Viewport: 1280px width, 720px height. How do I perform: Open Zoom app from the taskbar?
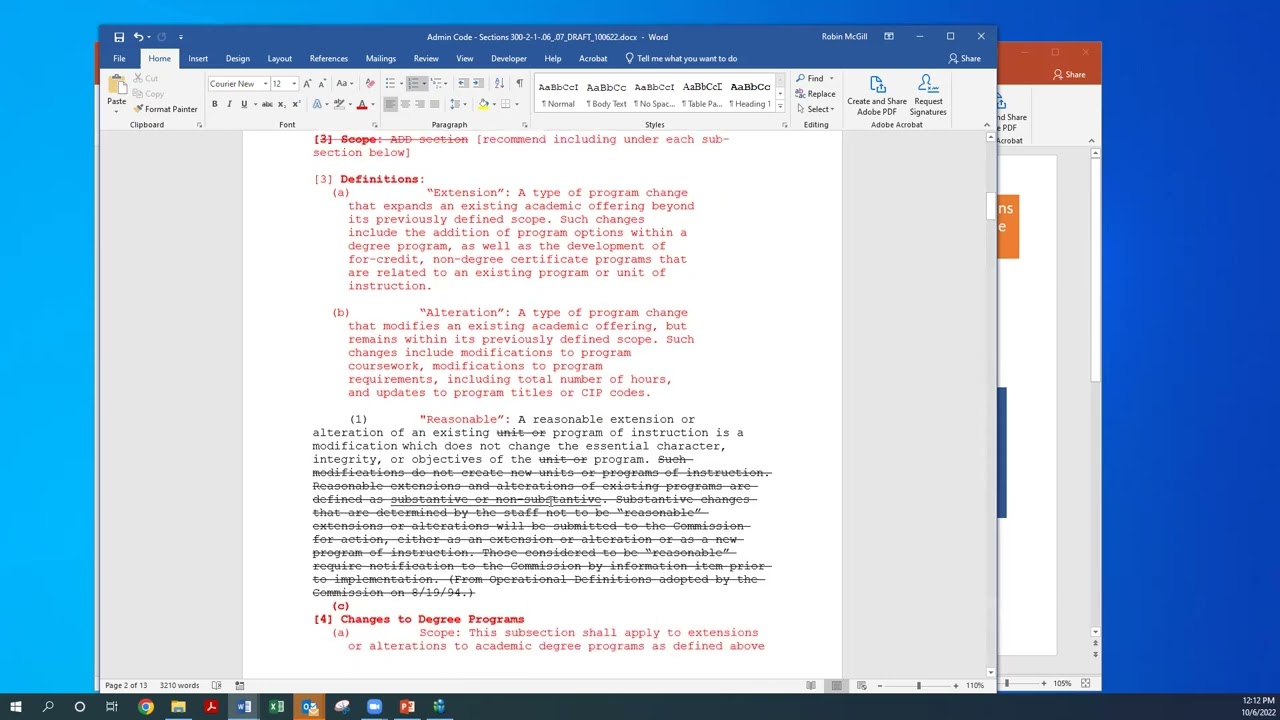point(374,707)
